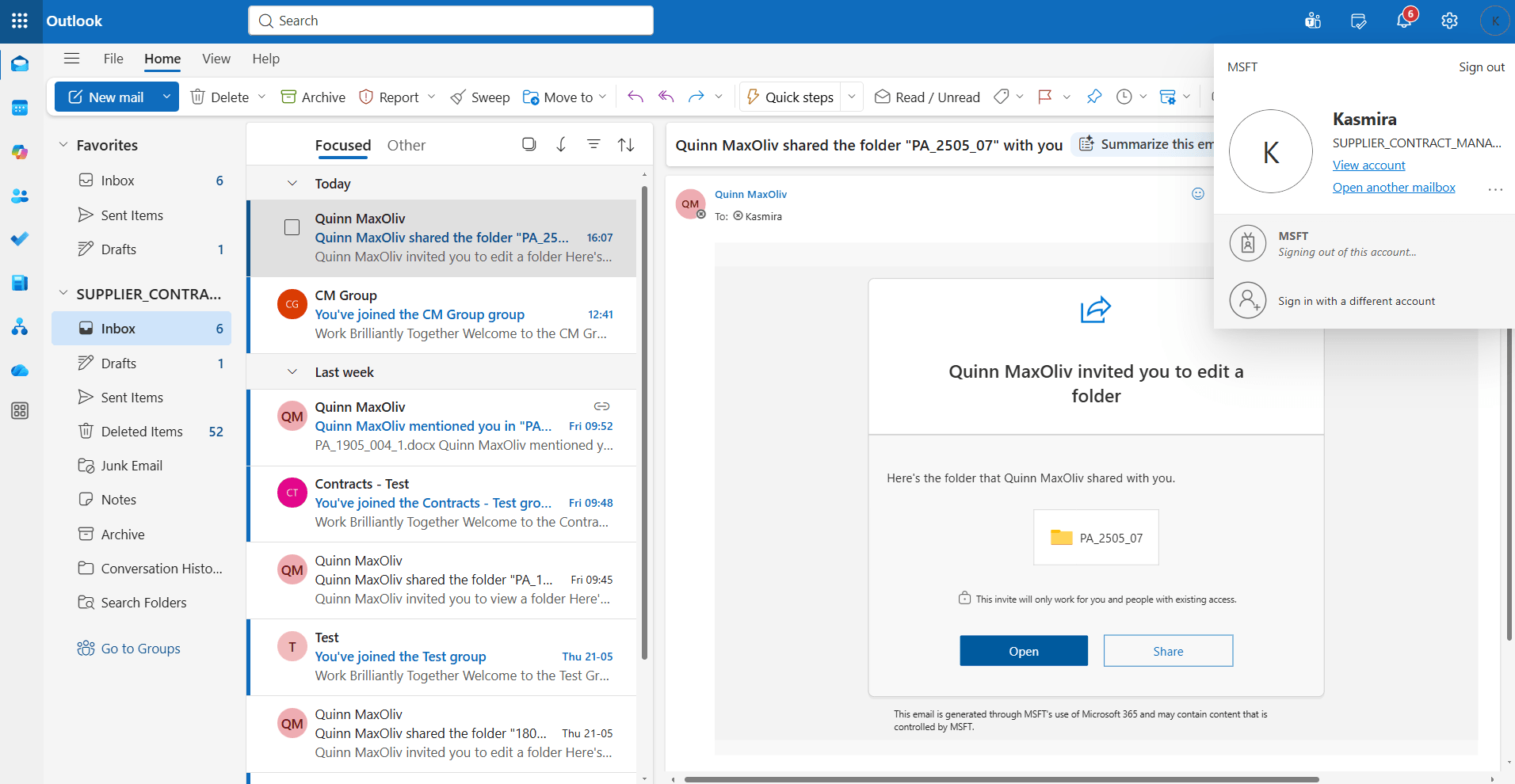Toggle the hamburger navigation pane button

[x=71, y=59]
